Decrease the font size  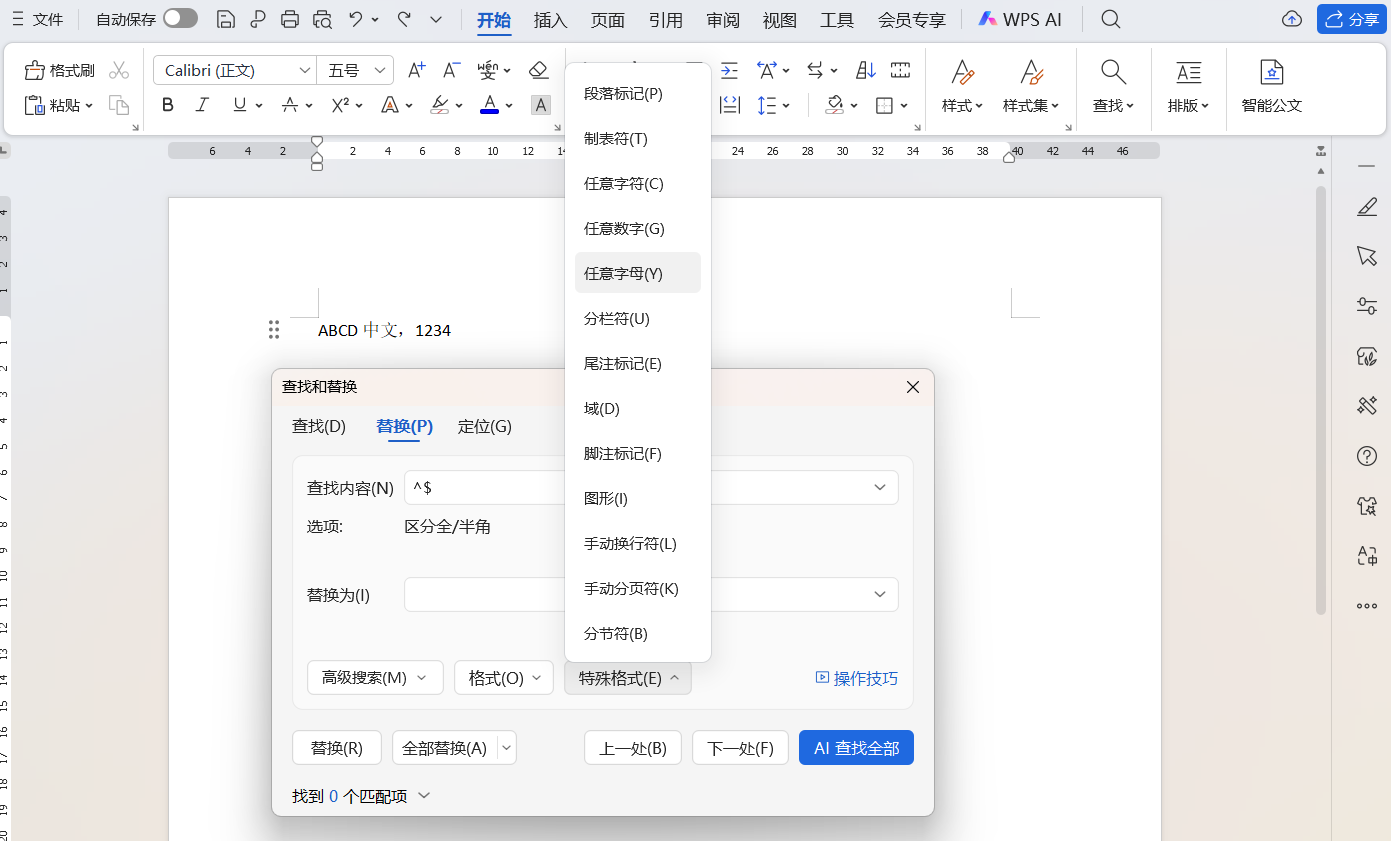451,69
